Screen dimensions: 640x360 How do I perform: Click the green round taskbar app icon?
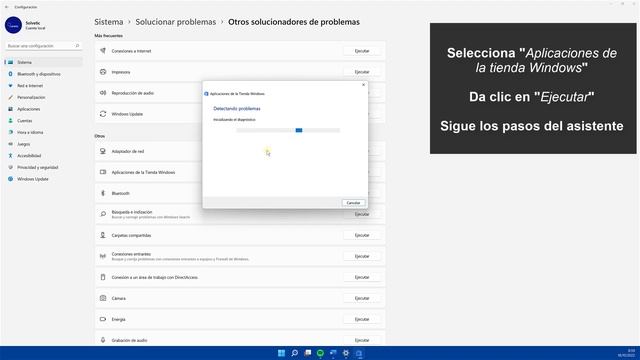coord(320,353)
